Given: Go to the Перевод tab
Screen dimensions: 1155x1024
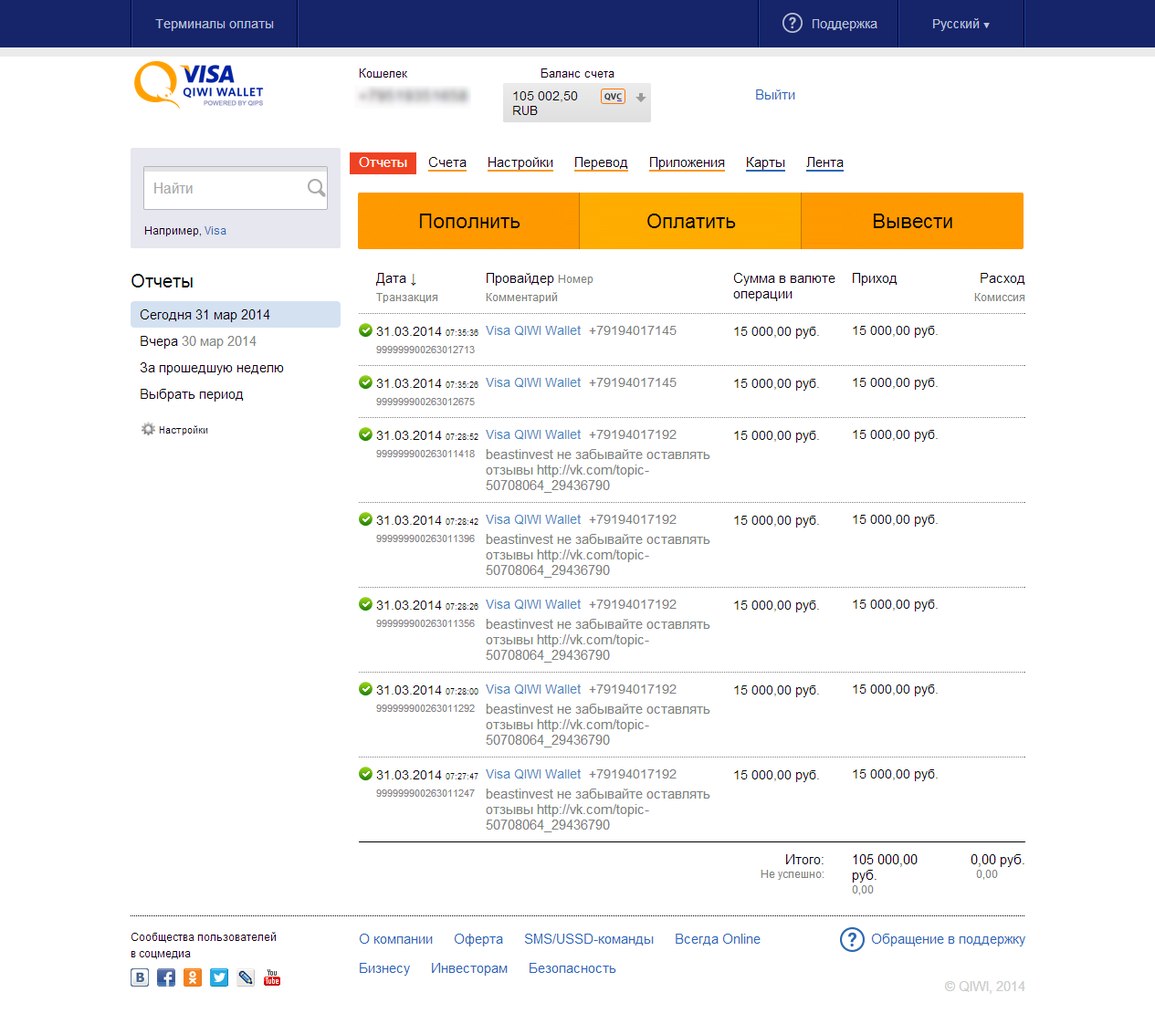Looking at the screenshot, I should (601, 163).
